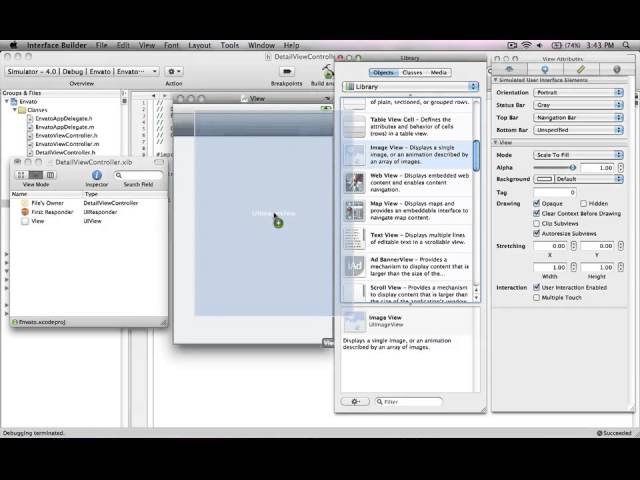
Task: Click the Breakpoints toolbar icon in Xcode
Action: pyautogui.click(x=287, y=72)
